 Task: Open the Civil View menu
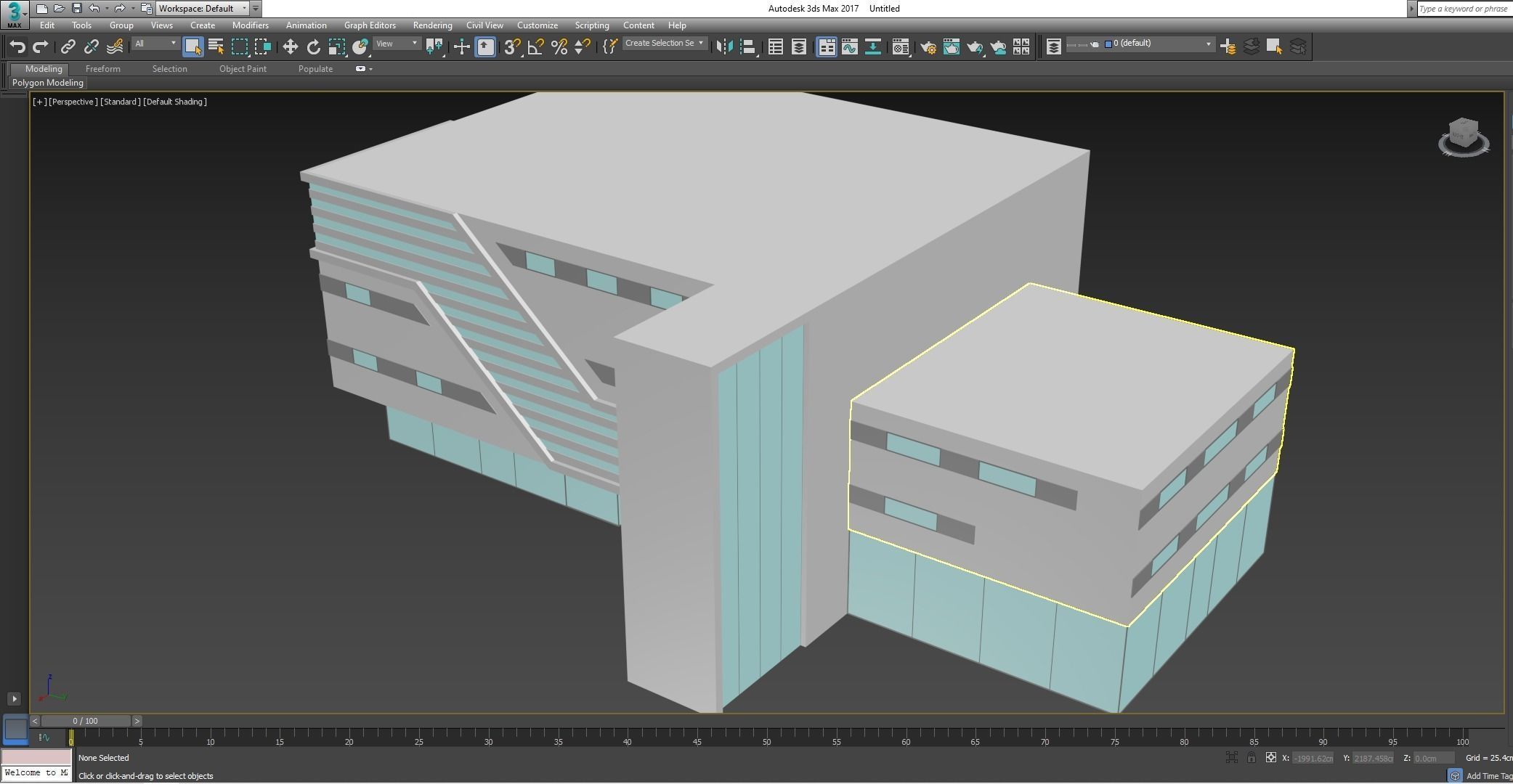pos(484,25)
